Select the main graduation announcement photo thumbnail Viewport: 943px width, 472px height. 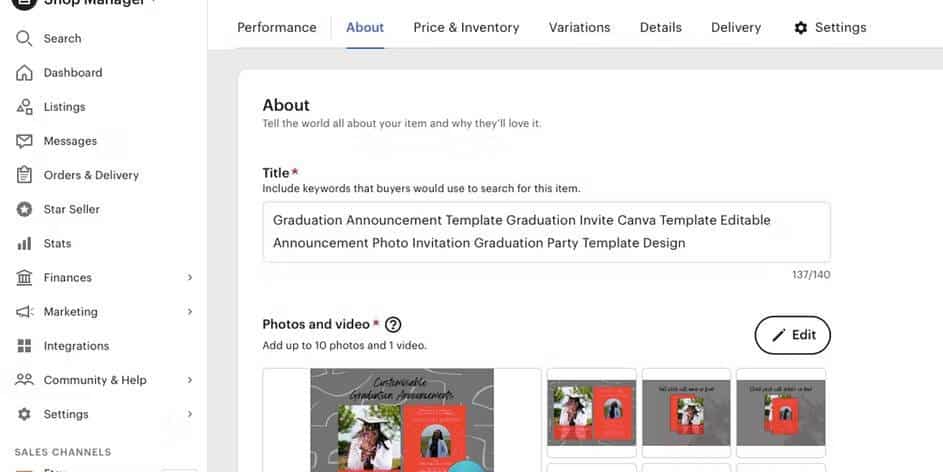click(x=402, y=420)
